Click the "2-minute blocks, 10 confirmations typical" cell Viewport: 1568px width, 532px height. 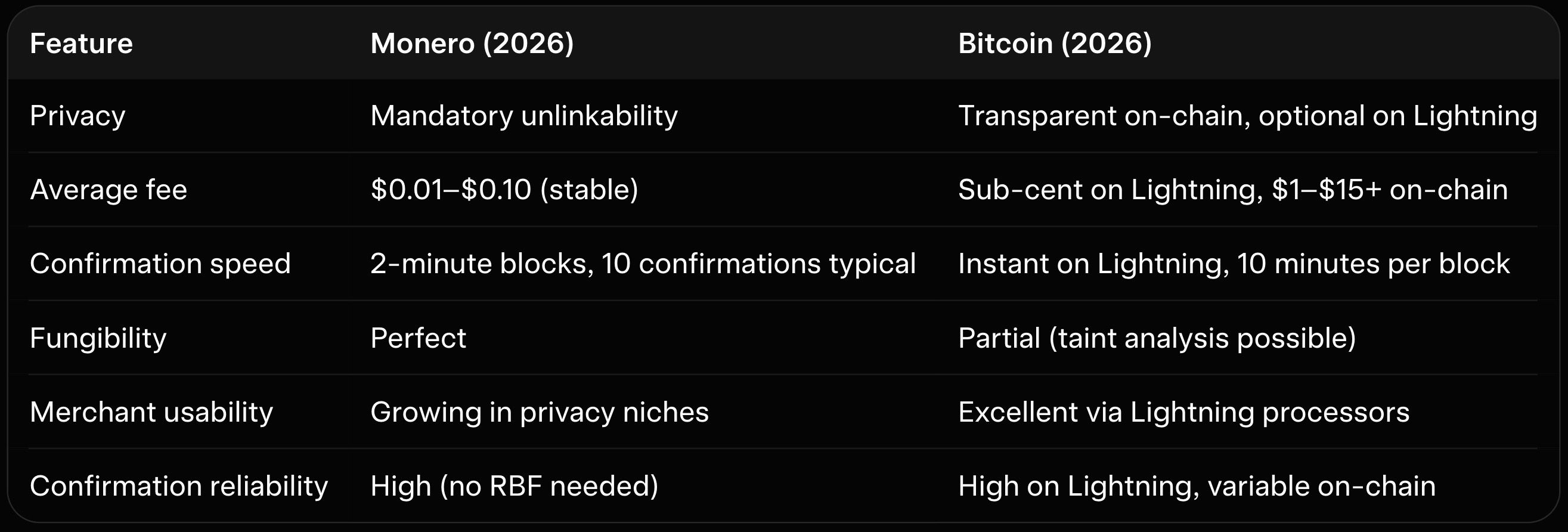click(643, 264)
